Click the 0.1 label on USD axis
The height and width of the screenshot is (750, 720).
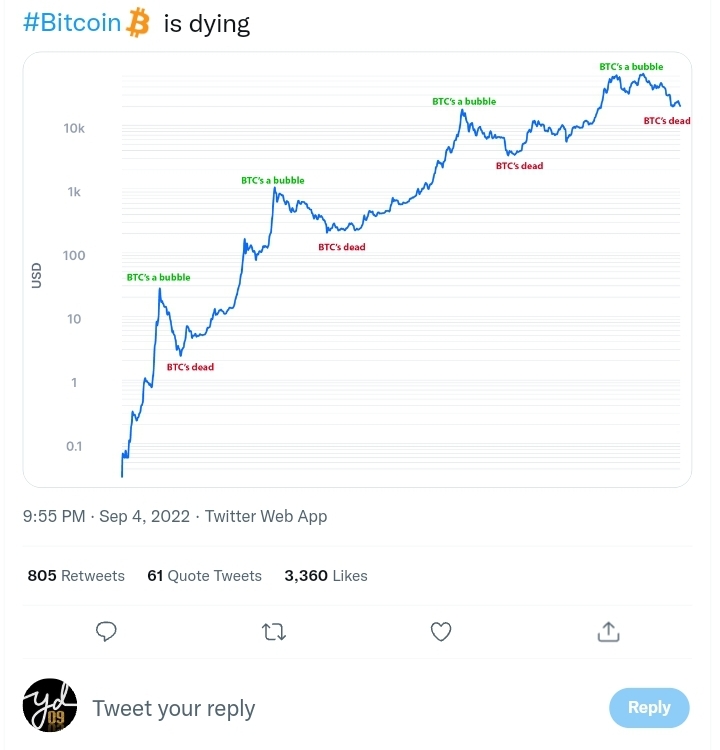click(74, 446)
